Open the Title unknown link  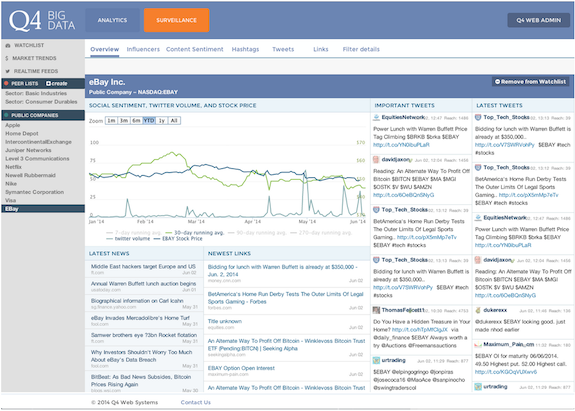click(225, 321)
